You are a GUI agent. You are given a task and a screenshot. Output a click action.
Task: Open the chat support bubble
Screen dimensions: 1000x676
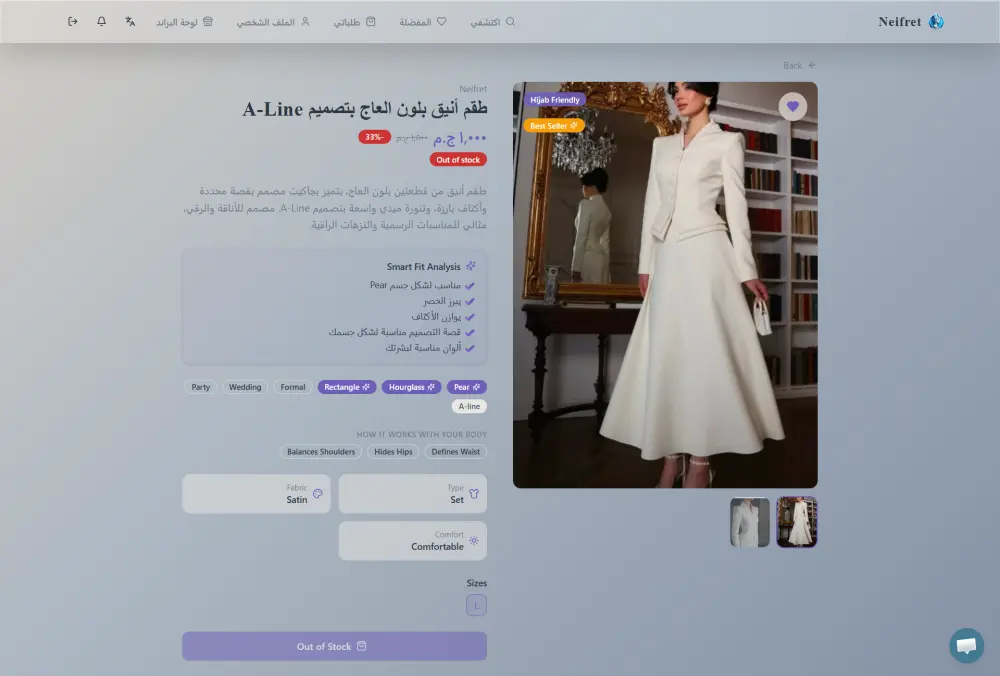pyautogui.click(x=966, y=645)
